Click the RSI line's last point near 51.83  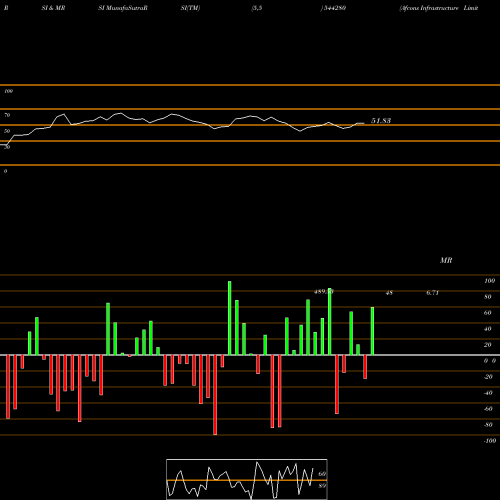coord(363,123)
